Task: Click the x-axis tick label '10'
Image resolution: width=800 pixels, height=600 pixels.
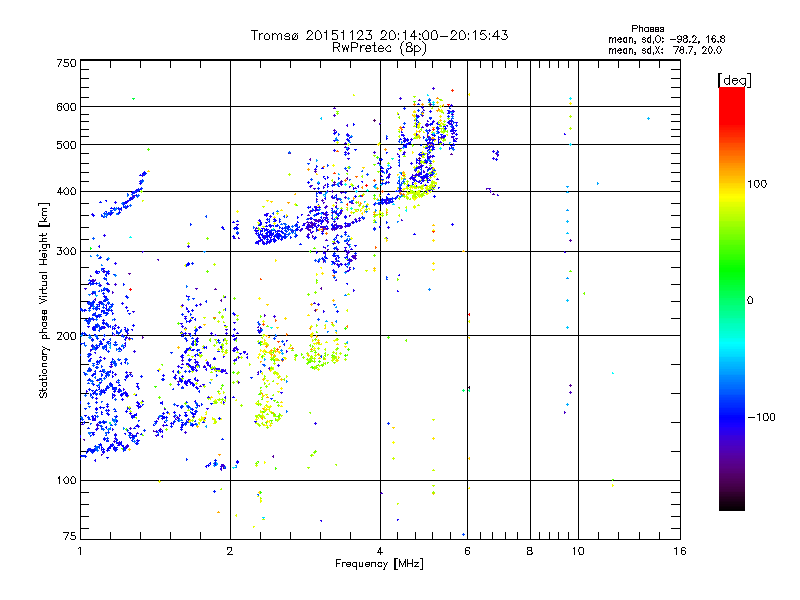Action: [x=578, y=551]
